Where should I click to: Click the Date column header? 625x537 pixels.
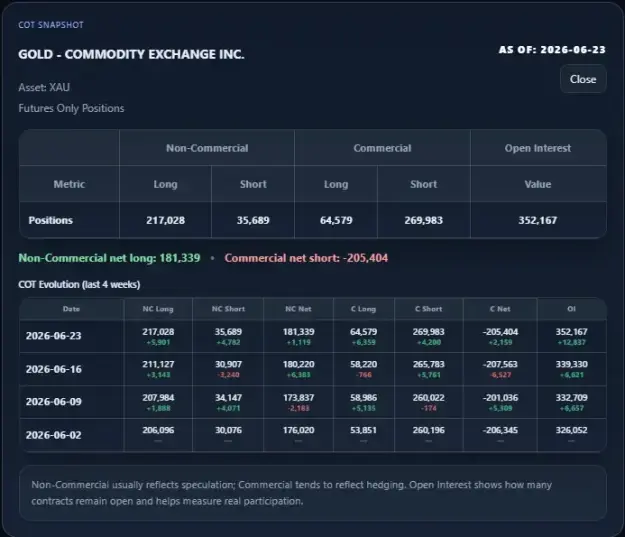coord(71,309)
